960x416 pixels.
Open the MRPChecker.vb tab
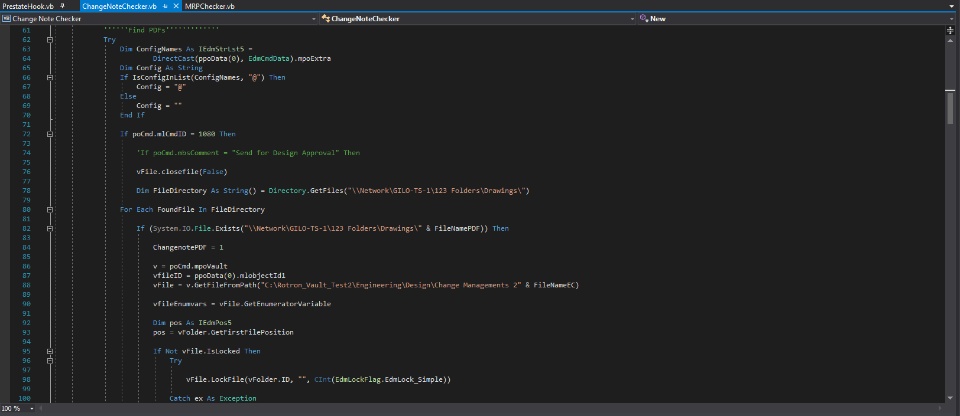(210, 6)
